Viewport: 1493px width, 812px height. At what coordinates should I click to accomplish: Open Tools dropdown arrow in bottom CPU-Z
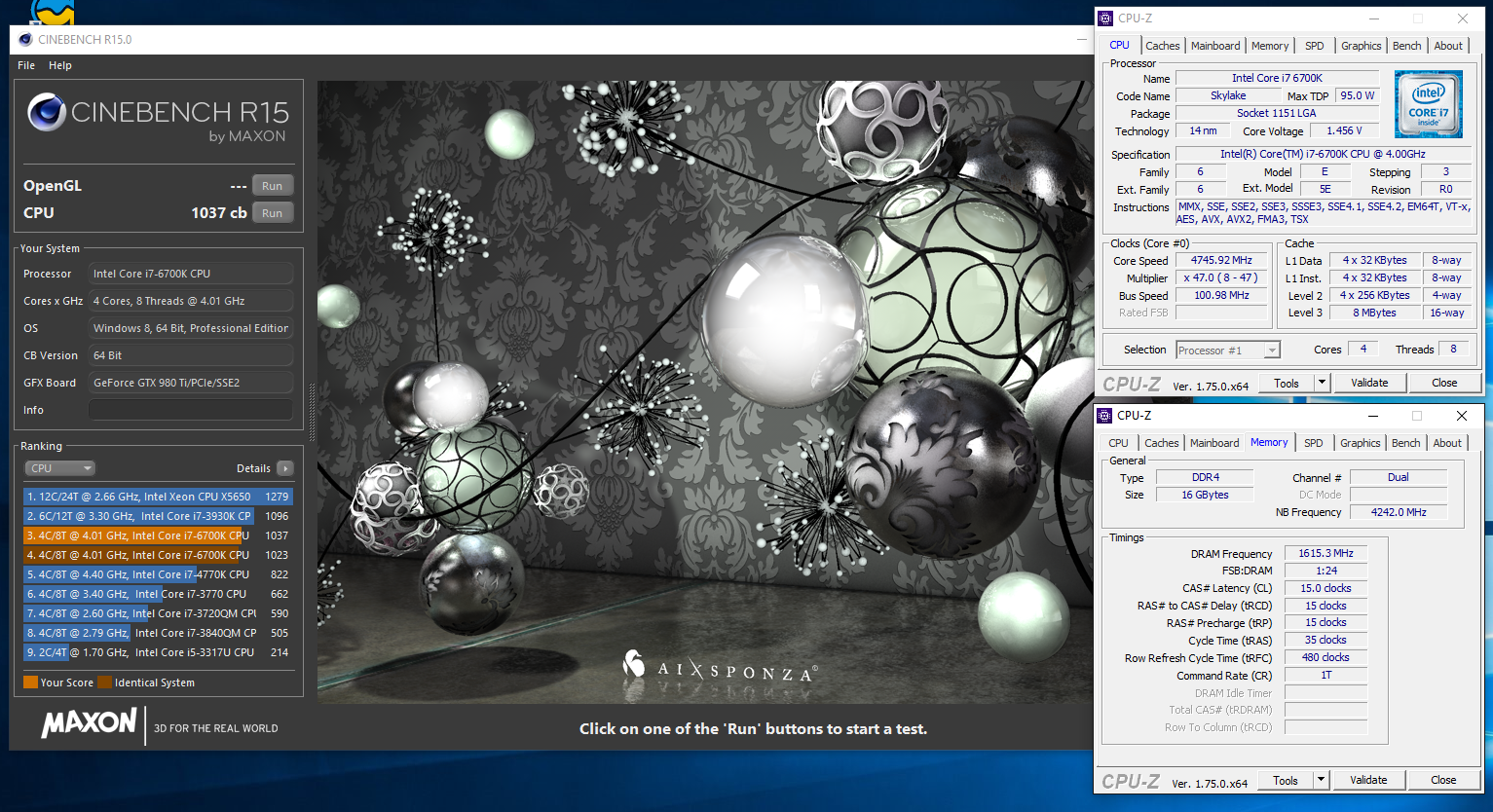1321,781
